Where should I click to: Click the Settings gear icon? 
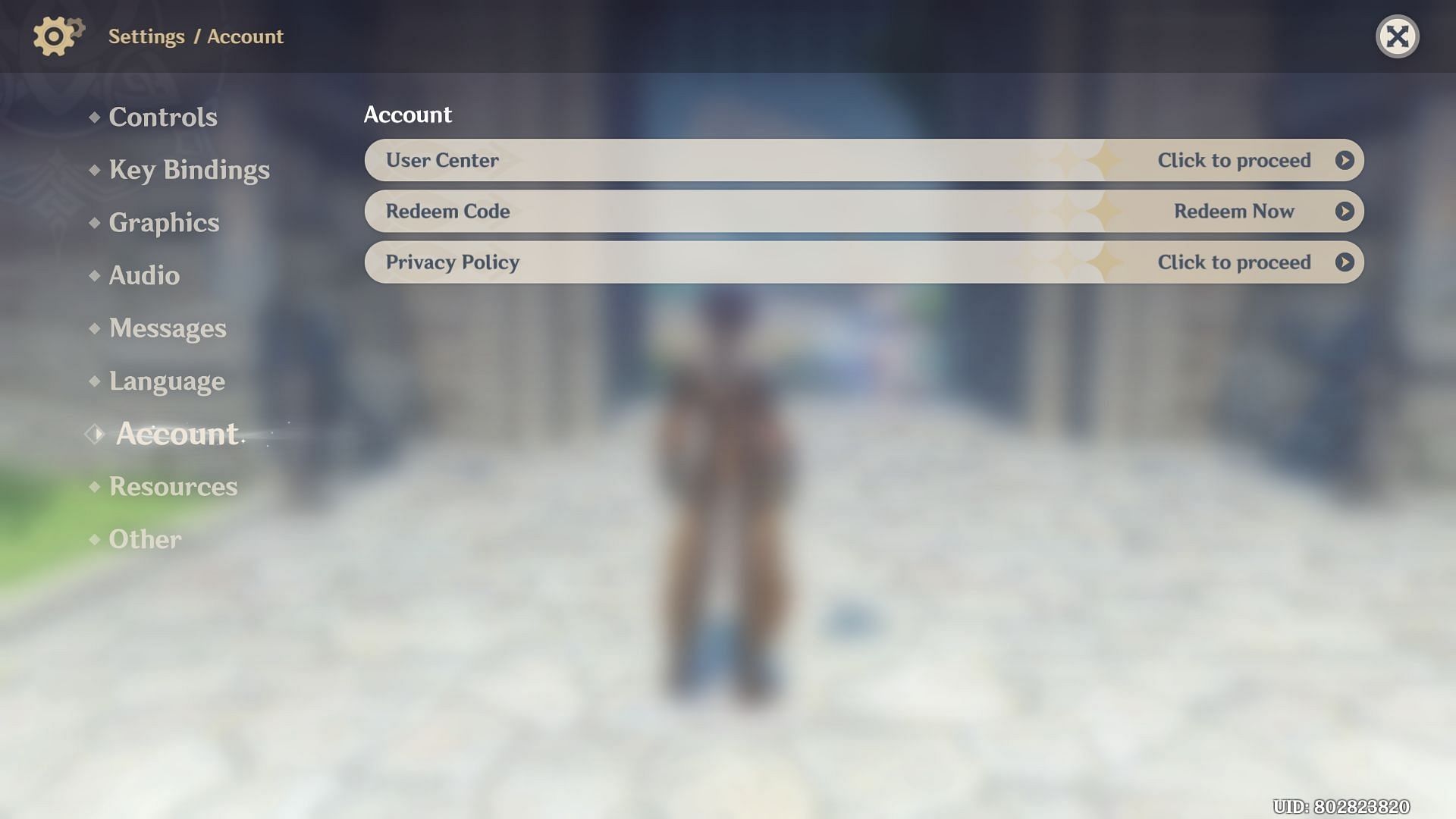click(x=54, y=35)
